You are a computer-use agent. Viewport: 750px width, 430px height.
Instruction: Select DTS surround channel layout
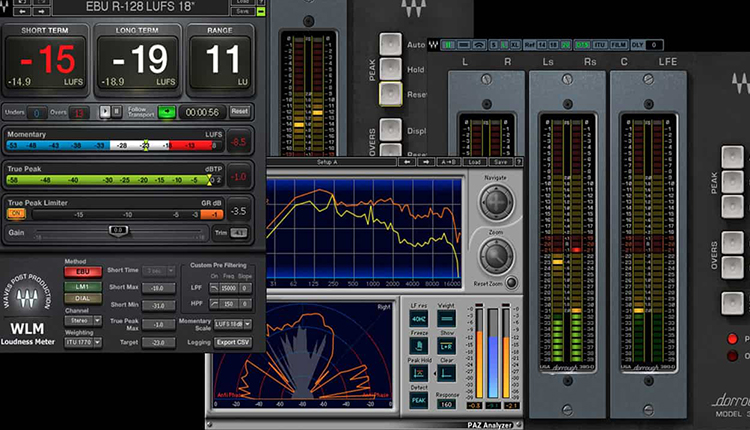coord(582,45)
